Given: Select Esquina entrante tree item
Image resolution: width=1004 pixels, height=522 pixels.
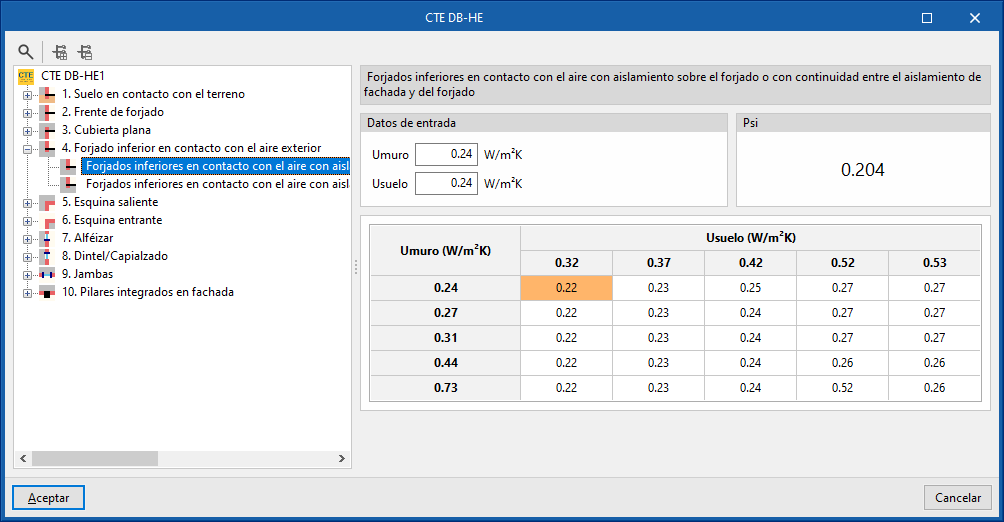Looking at the screenshot, I should 112,220.
